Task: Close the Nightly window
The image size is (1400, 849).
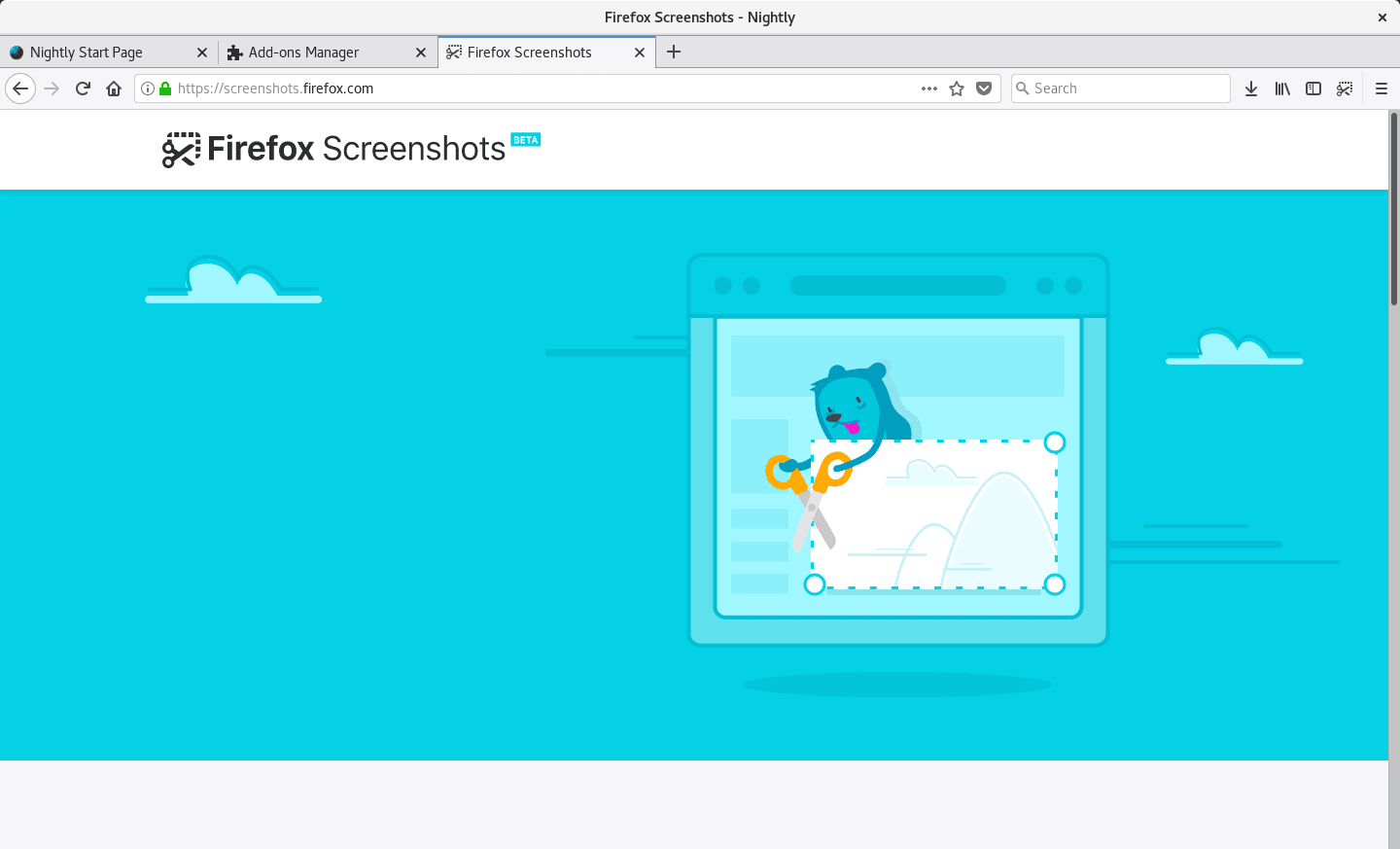Action: (1382, 18)
